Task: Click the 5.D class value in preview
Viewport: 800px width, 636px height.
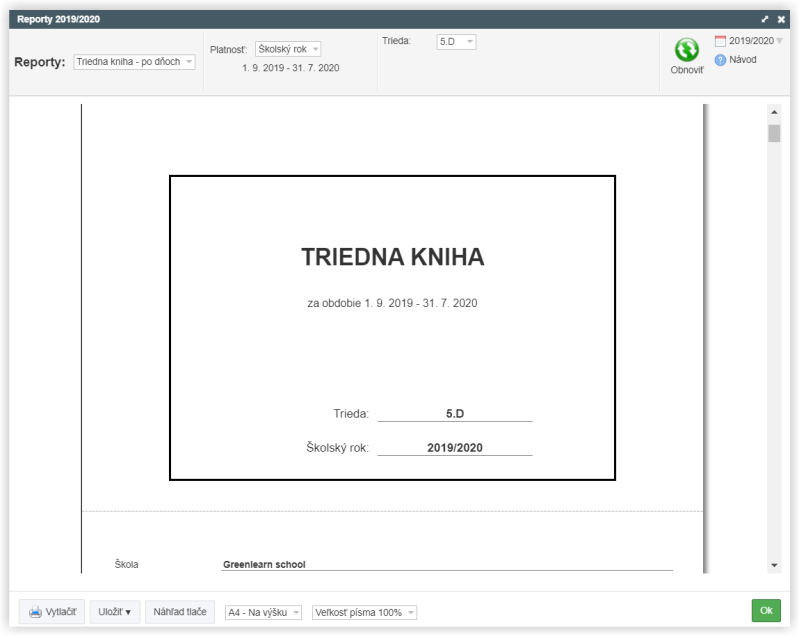Action: (455, 414)
